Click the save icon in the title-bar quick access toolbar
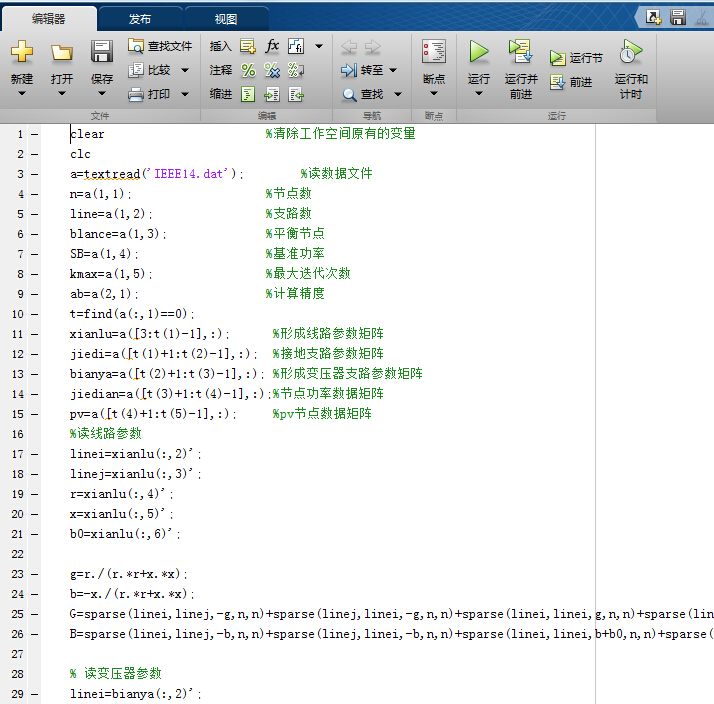 pos(678,17)
